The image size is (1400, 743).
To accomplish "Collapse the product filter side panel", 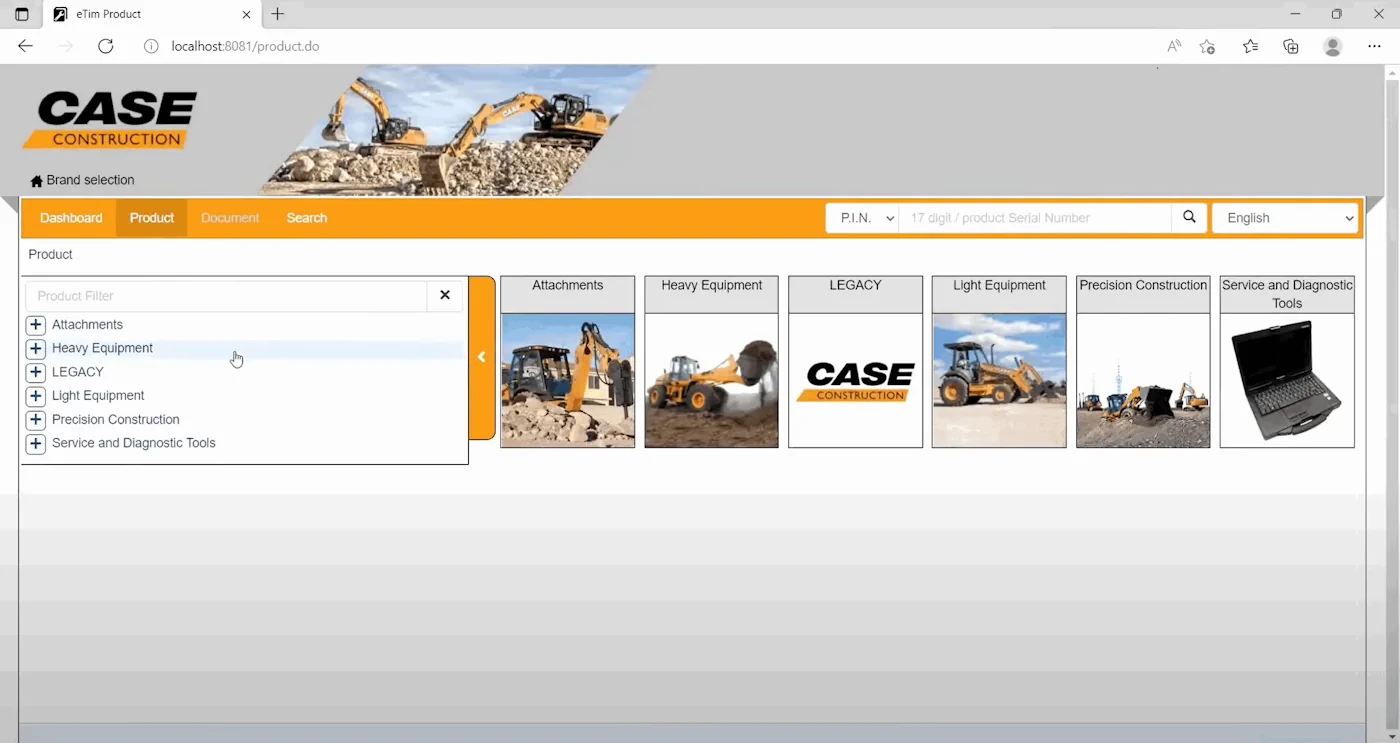I will pos(482,357).
